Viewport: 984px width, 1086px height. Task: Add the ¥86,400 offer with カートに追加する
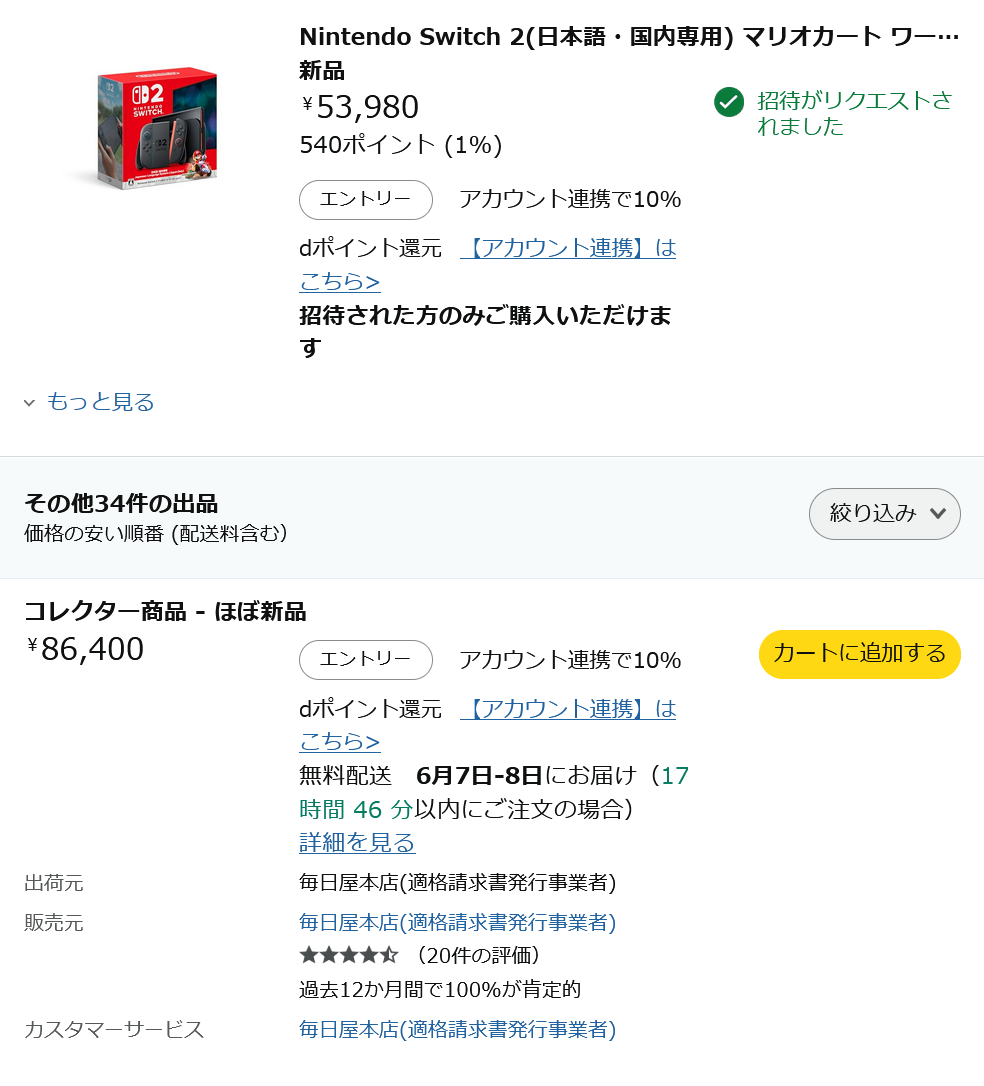pyautogui.click(x=859, y=654)
